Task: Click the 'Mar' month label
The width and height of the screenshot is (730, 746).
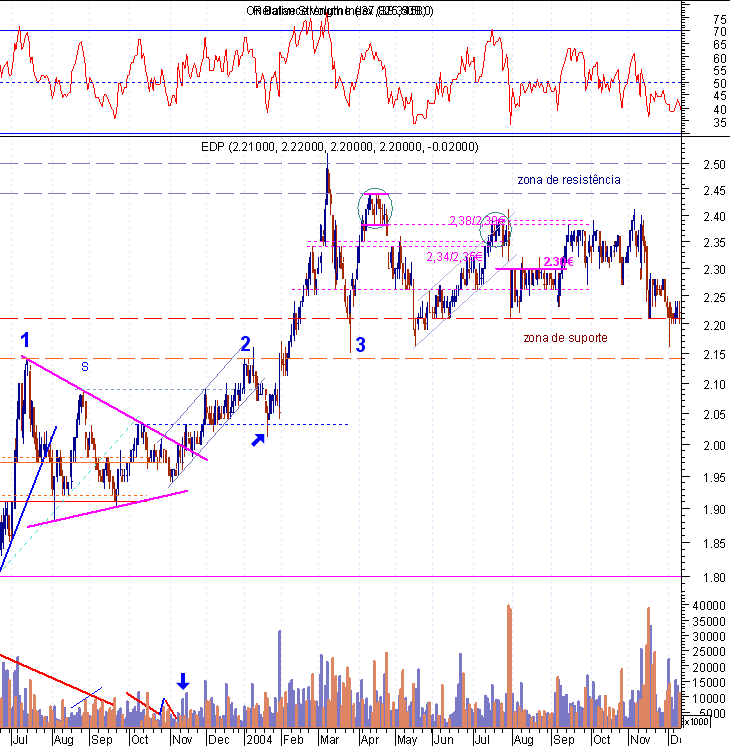Action: 329,739
